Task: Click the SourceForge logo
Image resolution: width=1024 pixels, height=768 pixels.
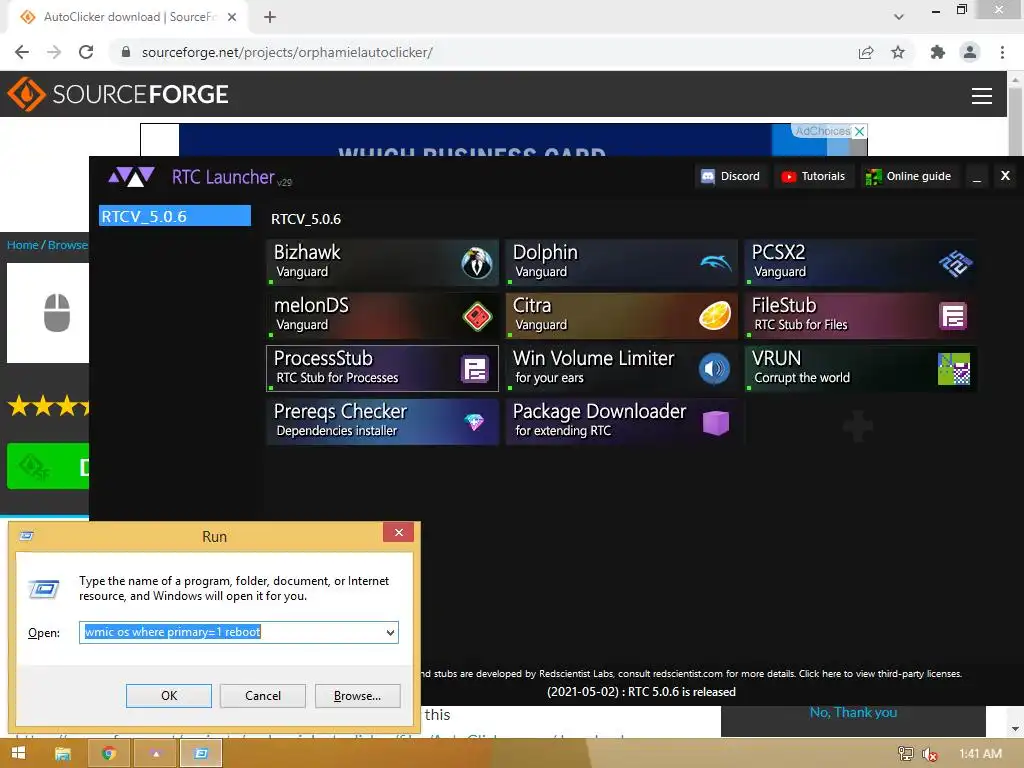Action: 118,94
